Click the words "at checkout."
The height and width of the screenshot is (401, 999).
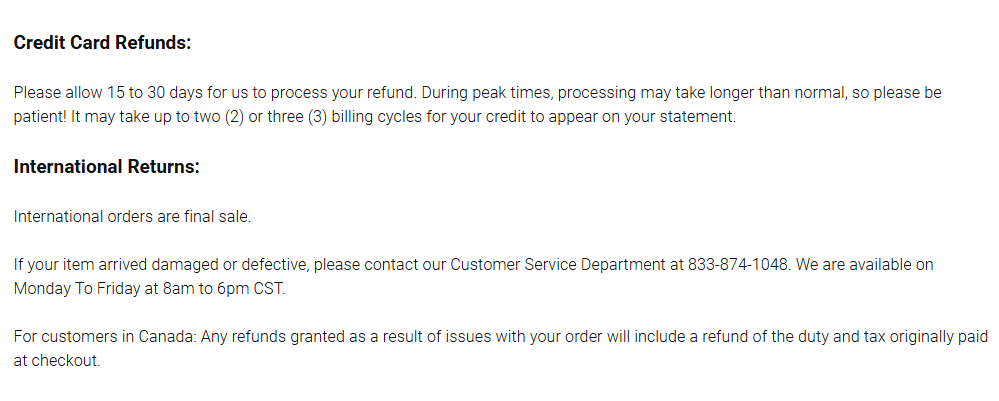click(x=57, y=361)
